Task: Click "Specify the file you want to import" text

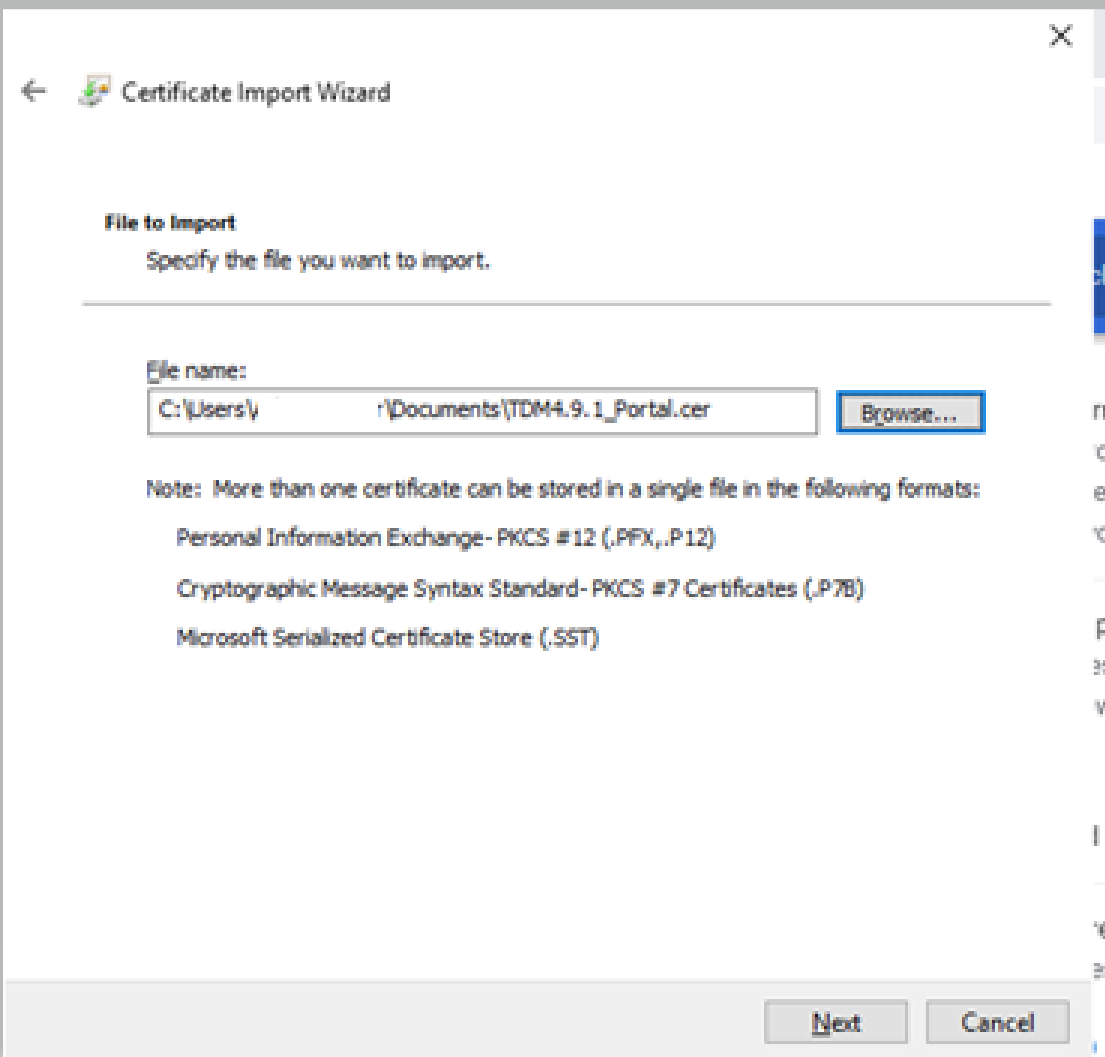Action: coord(318,263)
